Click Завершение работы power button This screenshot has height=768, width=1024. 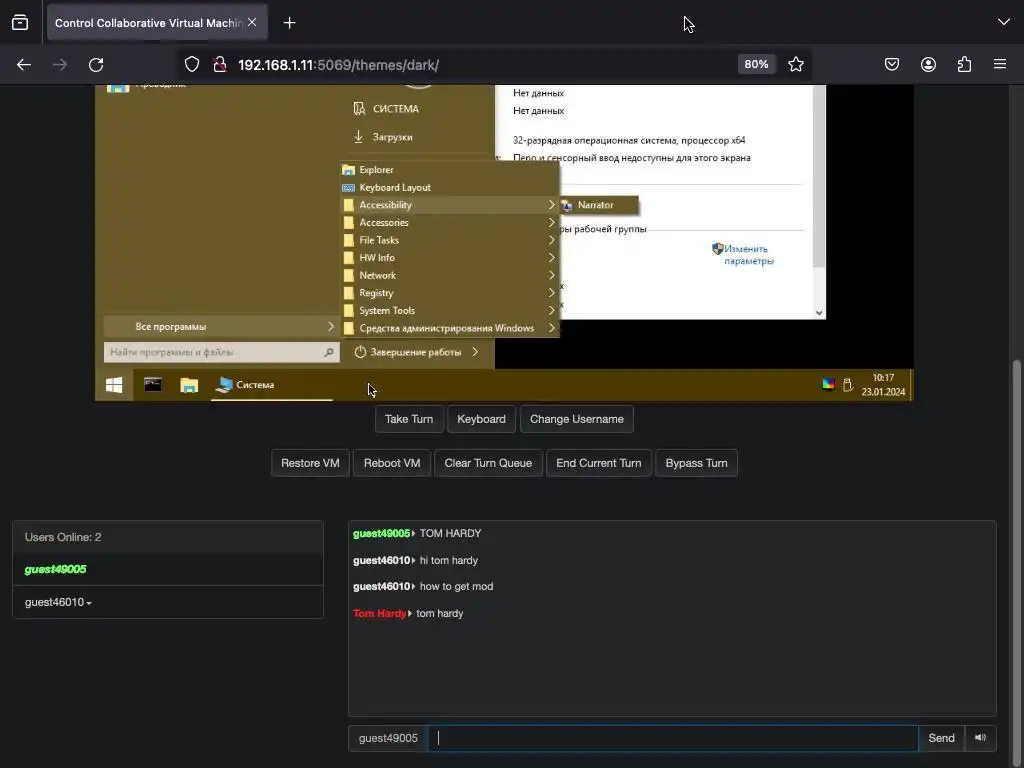[x=409, y=352]
